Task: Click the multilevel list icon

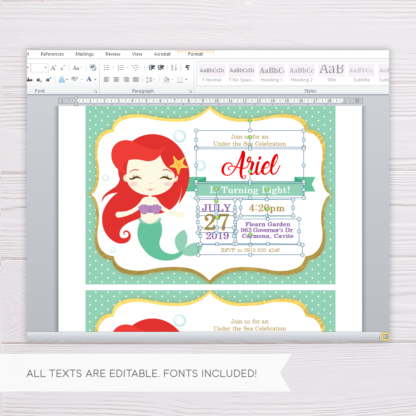Action: 135,68
